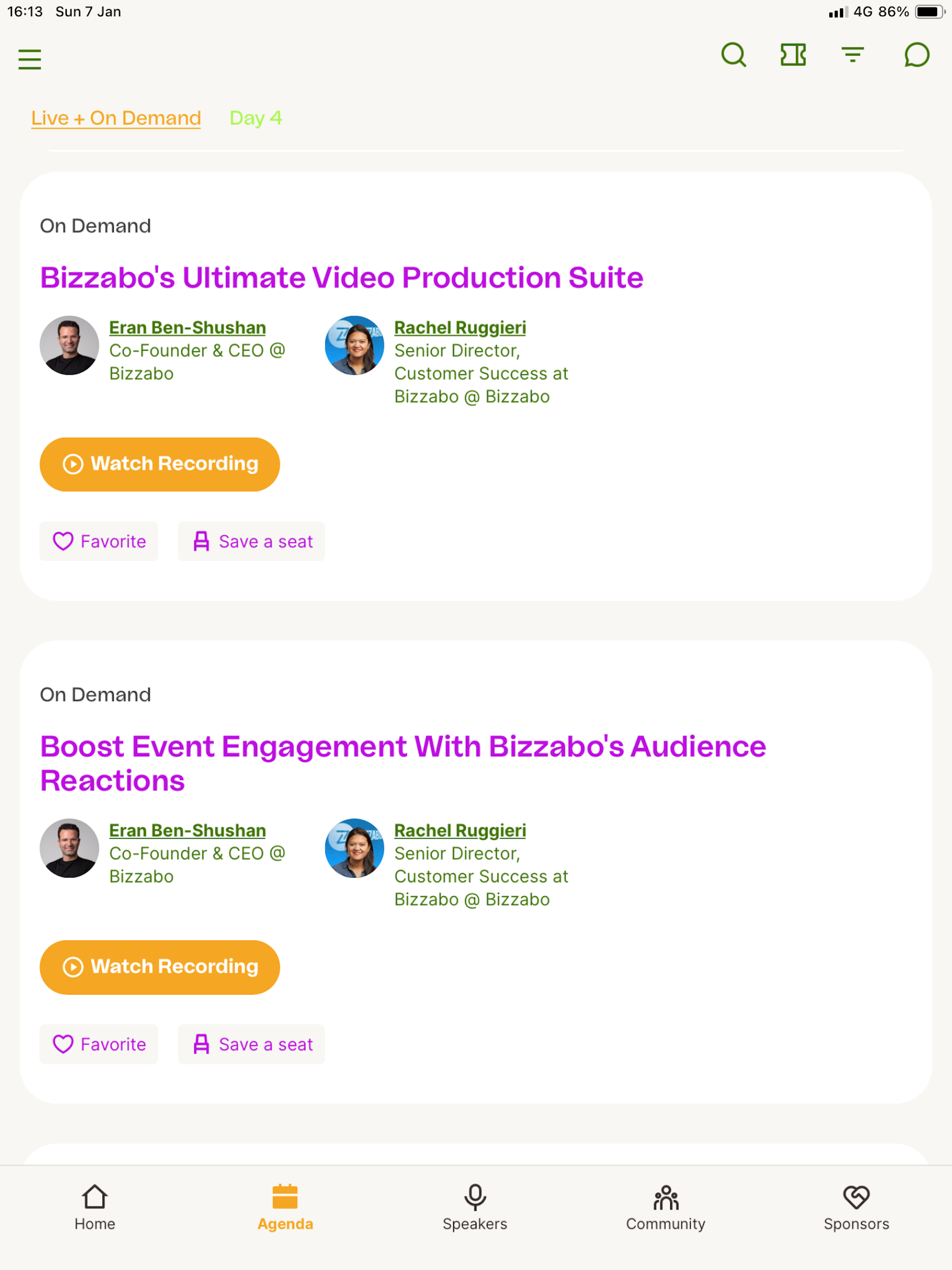This screenshot has width=952, height=1270.
Task: Switch to the Day 4 tab
Action: point(256,118)
